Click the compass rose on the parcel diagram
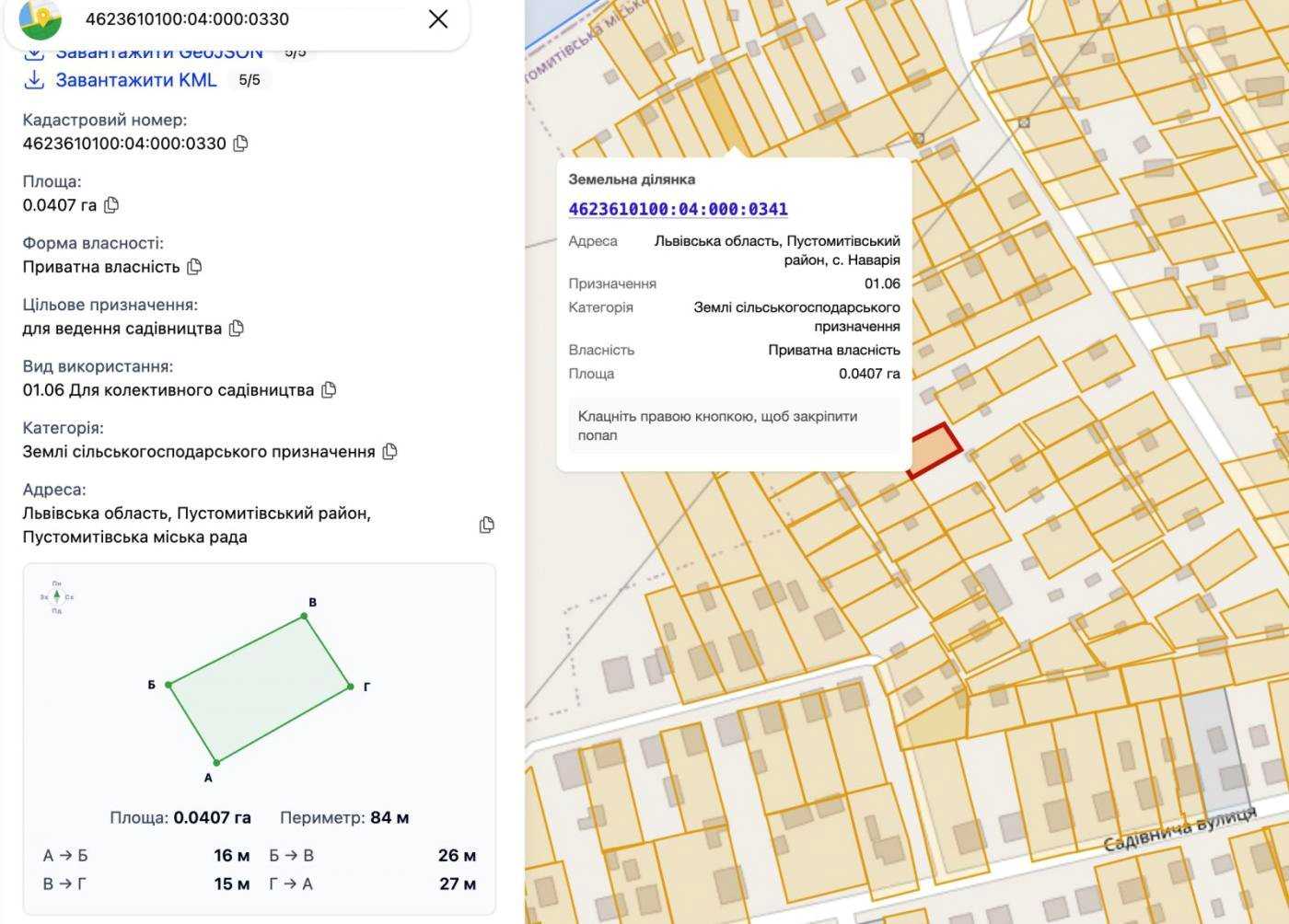This screenshot has width=1289, height=924. point(57,597)
